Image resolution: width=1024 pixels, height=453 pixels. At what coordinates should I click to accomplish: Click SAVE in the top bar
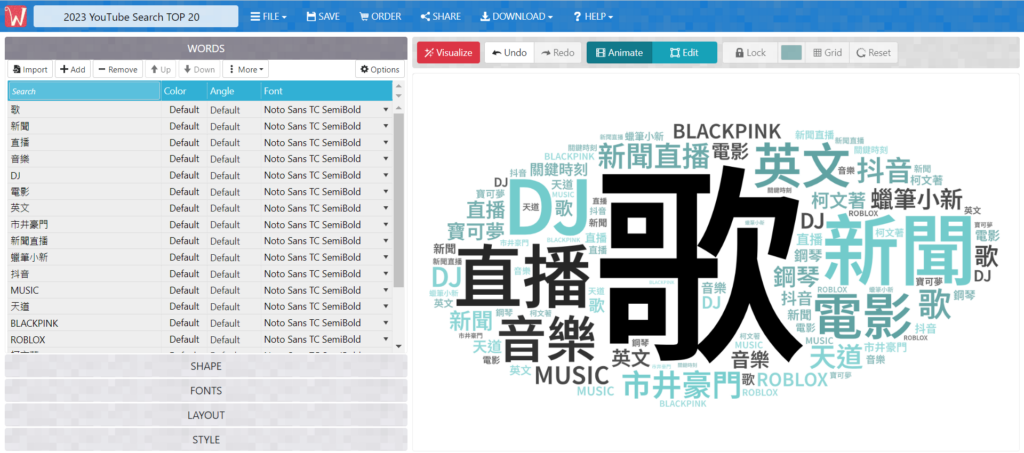pyautogui.click(x=323, y=16)
